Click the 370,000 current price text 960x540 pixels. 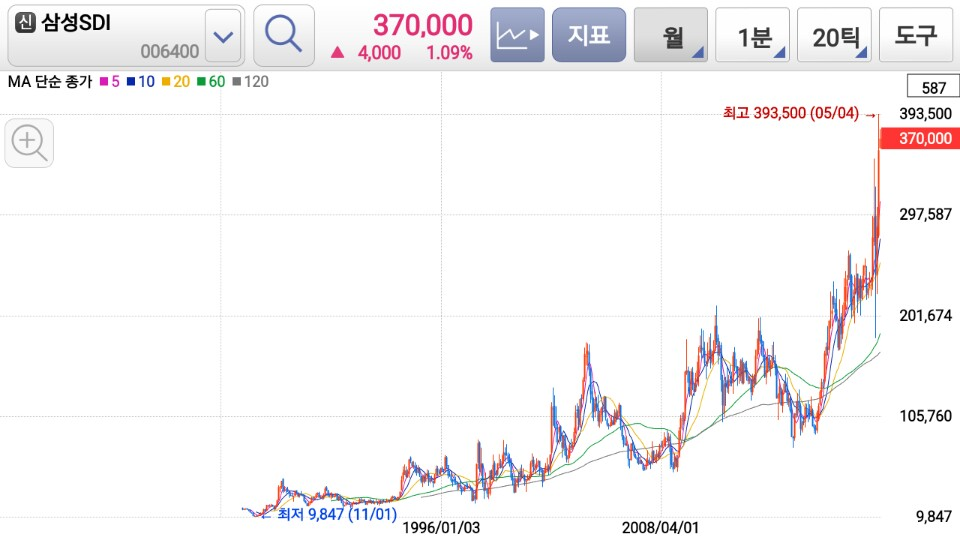423,25
